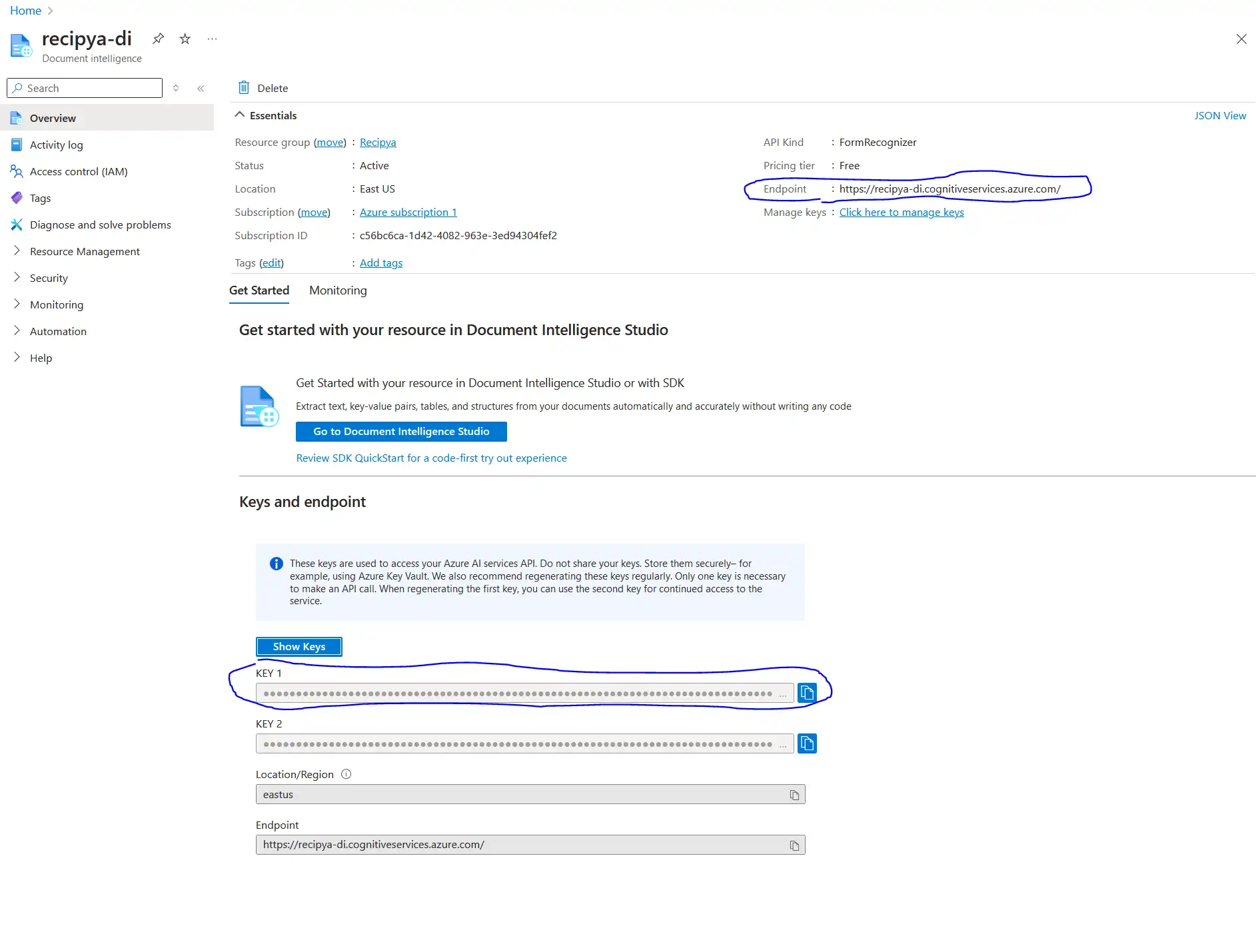
Task: Expand the Resource Management menu group
Action: click(x=85, y=251)
